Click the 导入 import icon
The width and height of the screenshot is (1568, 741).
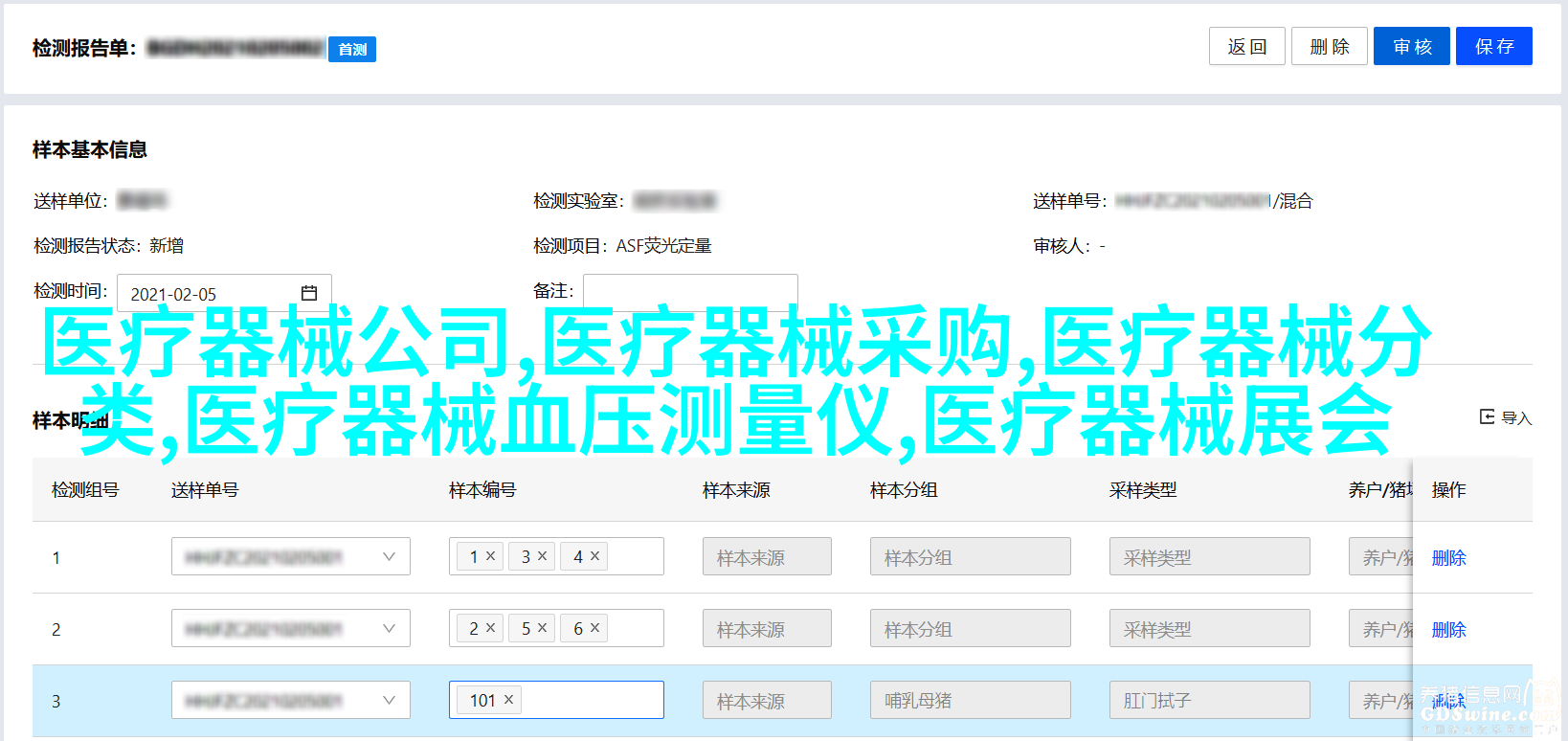pos(1487,416)
